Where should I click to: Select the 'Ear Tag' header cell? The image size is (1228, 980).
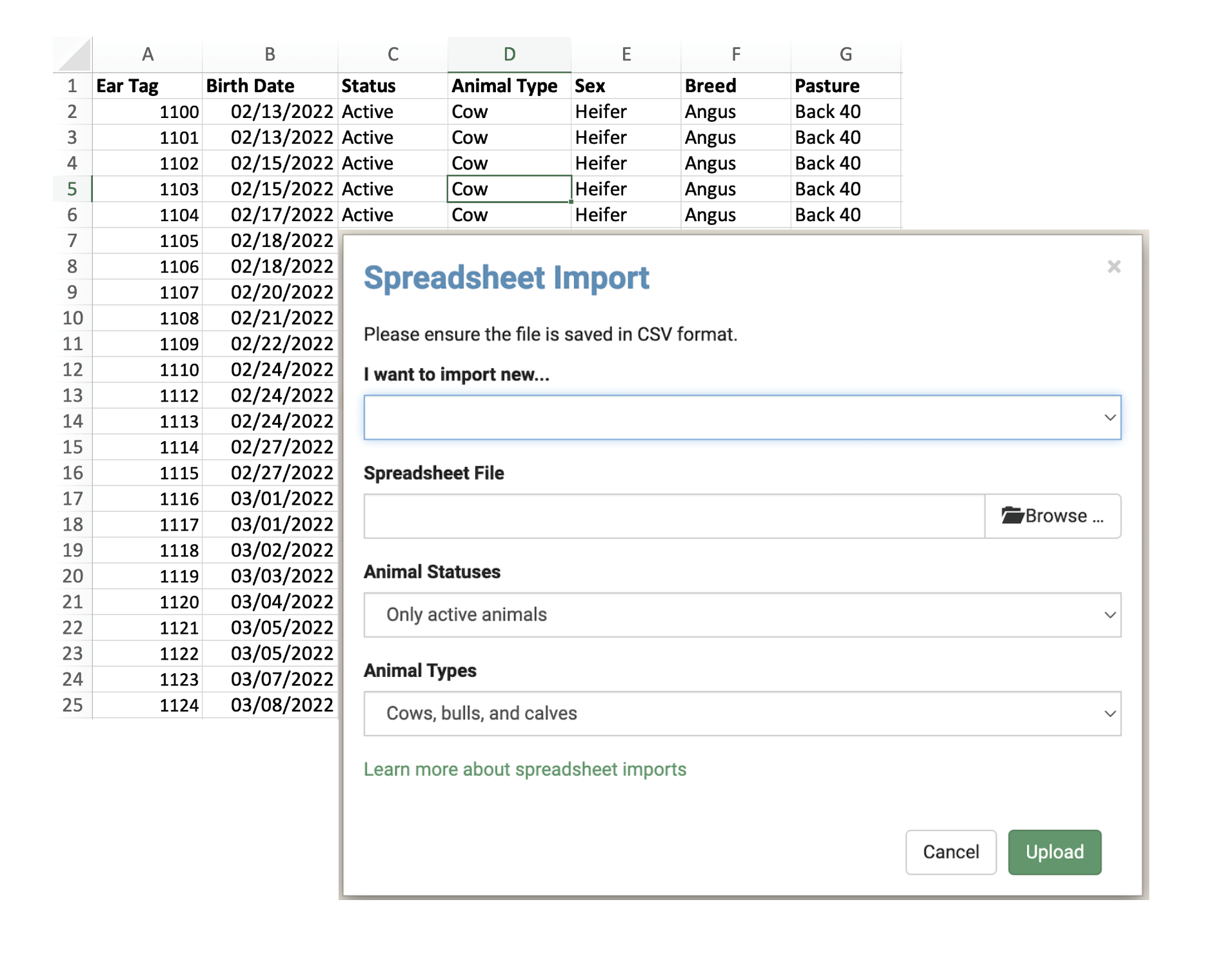tap(148, 85)
